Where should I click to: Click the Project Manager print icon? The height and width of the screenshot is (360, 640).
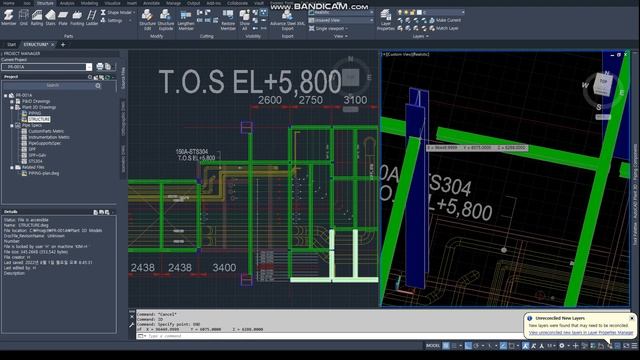(100, 67)
